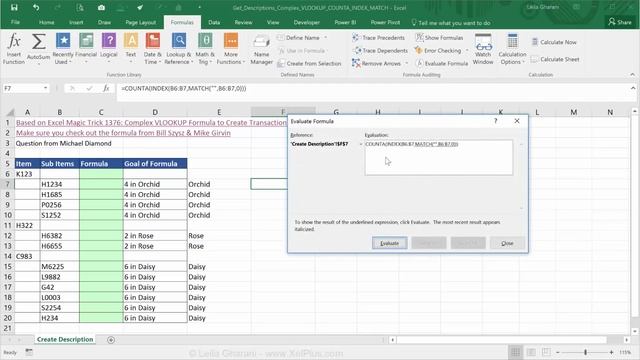Open Logical functions list

pos(109,49)
